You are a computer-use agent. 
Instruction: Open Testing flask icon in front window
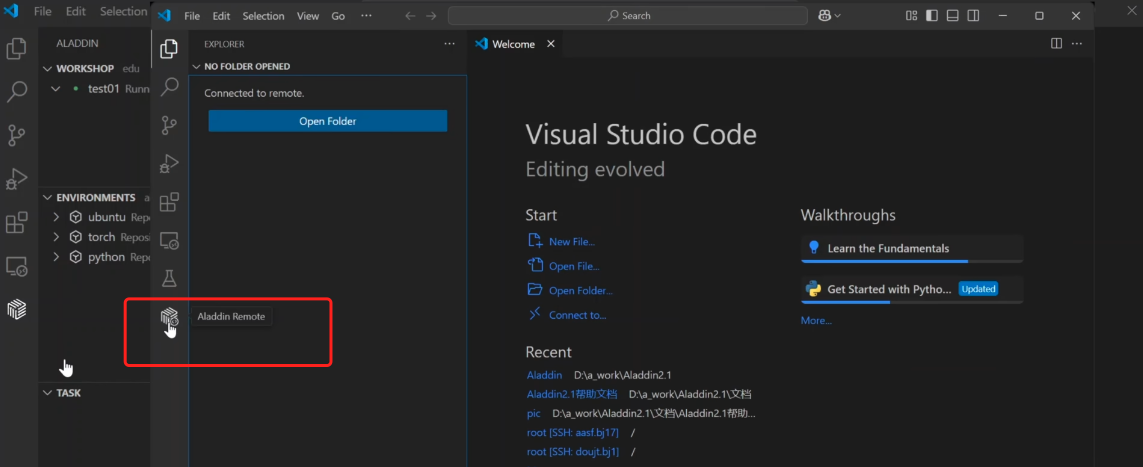click(x=169, y=278)
